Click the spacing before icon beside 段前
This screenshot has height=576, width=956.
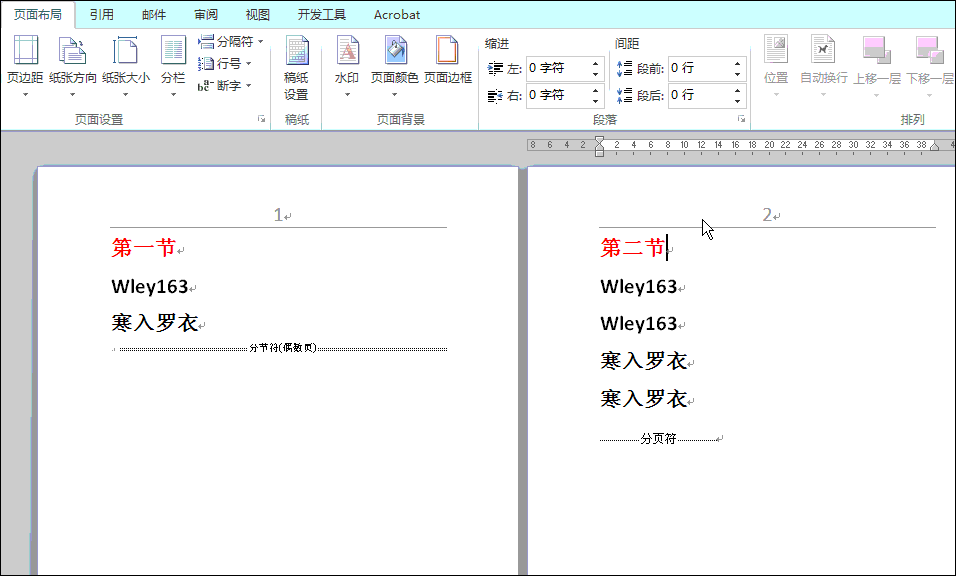[624, 68]
